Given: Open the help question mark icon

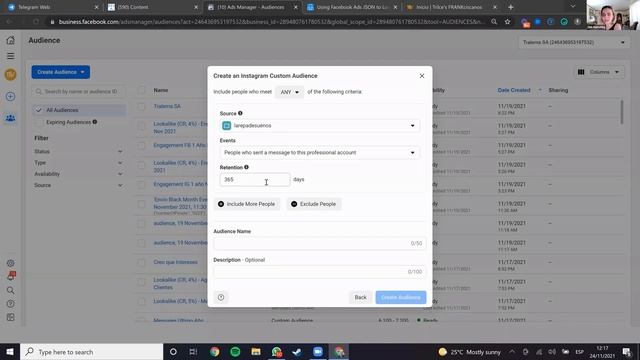Looking at the screenshot, I should pos(11,304).
